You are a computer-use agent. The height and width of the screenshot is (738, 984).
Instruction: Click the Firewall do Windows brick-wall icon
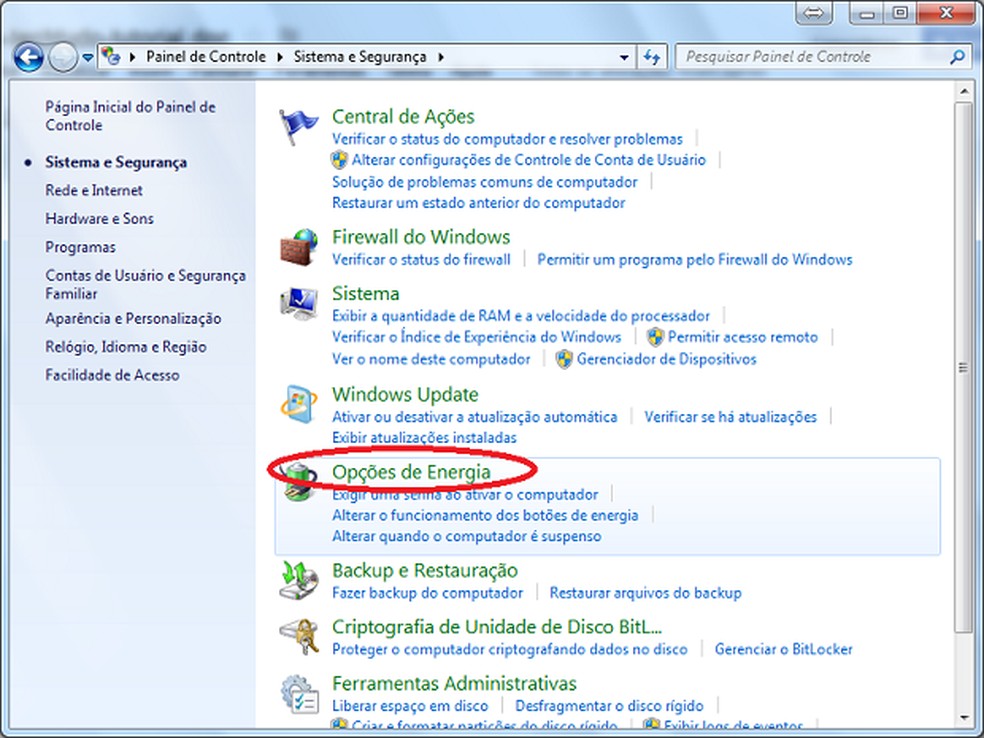coord(298,249)
